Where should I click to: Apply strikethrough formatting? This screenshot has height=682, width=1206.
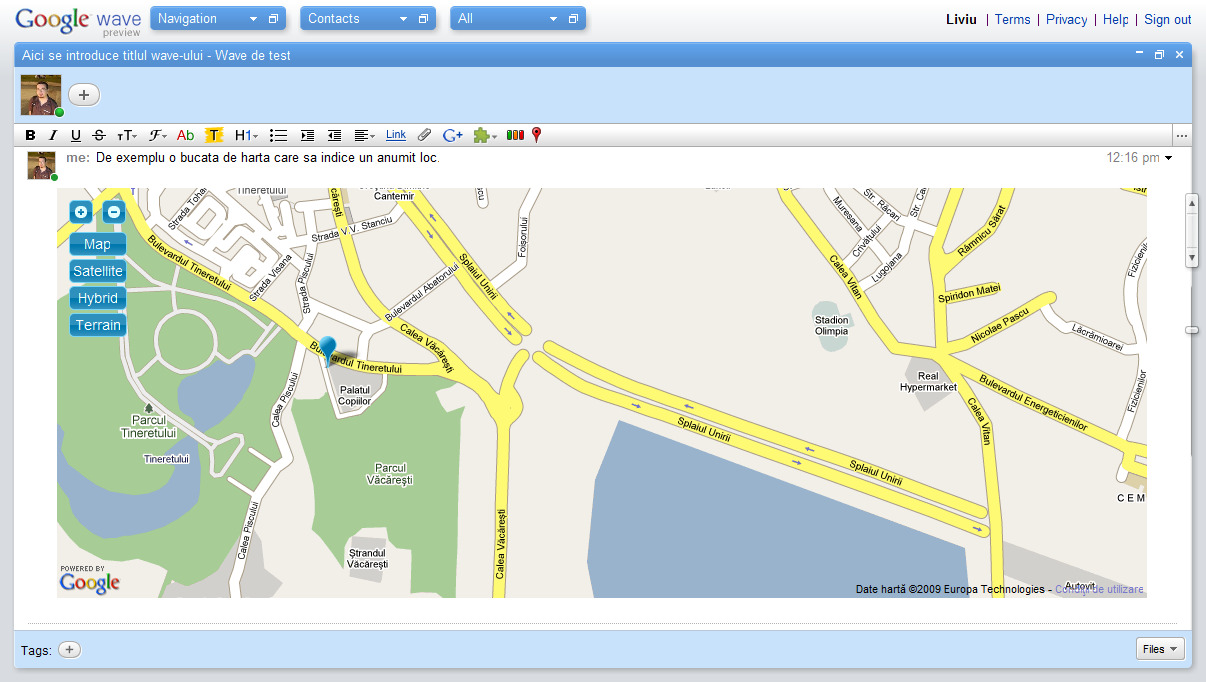99,135
